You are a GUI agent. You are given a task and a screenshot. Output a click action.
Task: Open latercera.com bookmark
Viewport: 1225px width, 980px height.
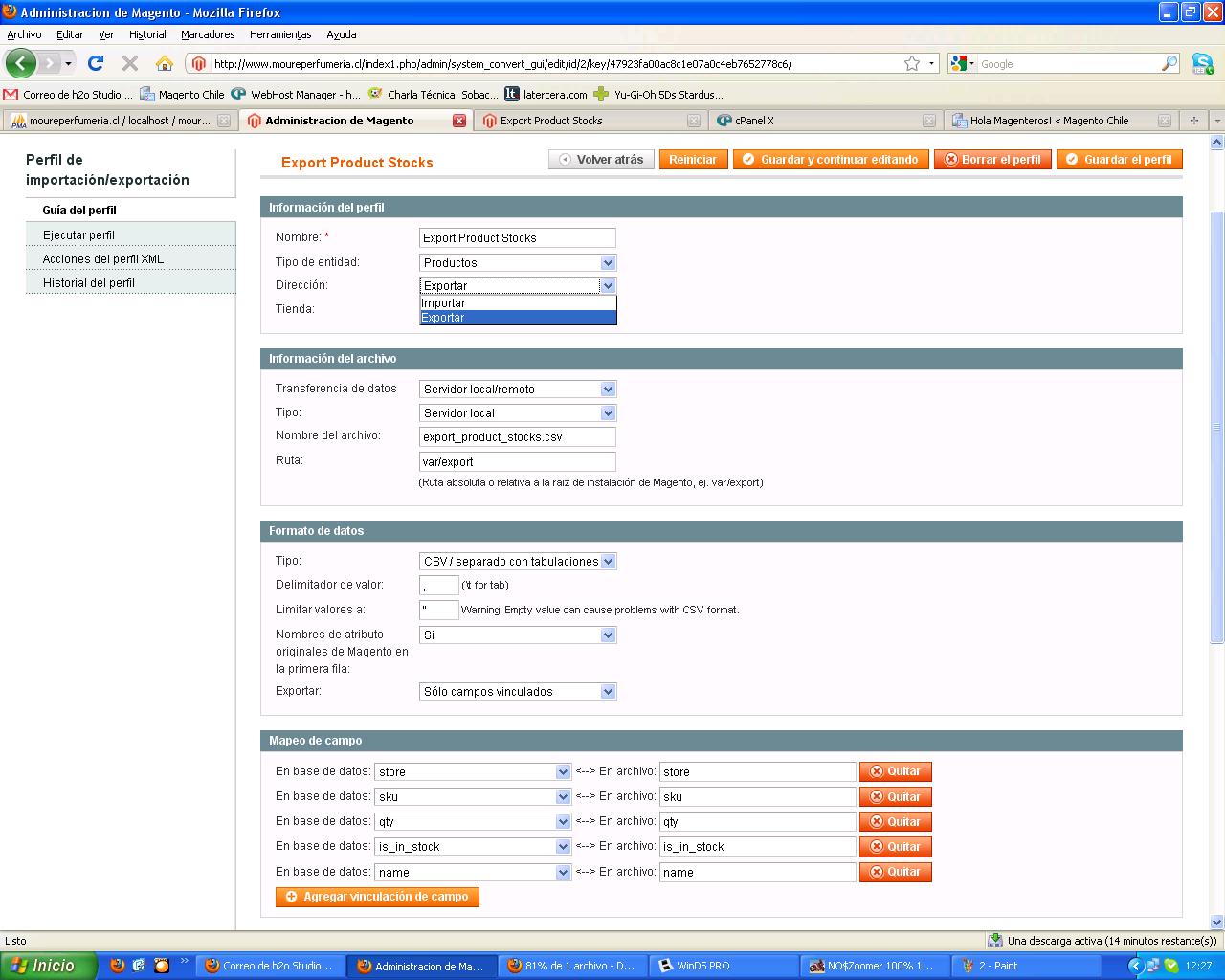(546, 94)
